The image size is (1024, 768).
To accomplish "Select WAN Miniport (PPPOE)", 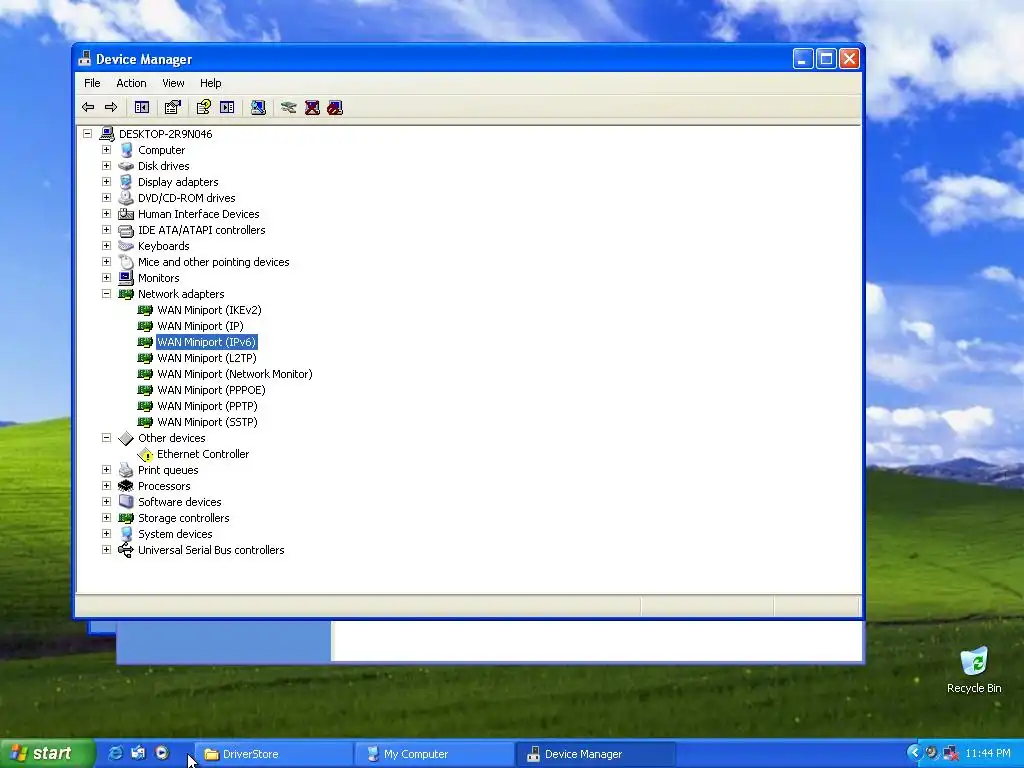I will click(211, 391).
